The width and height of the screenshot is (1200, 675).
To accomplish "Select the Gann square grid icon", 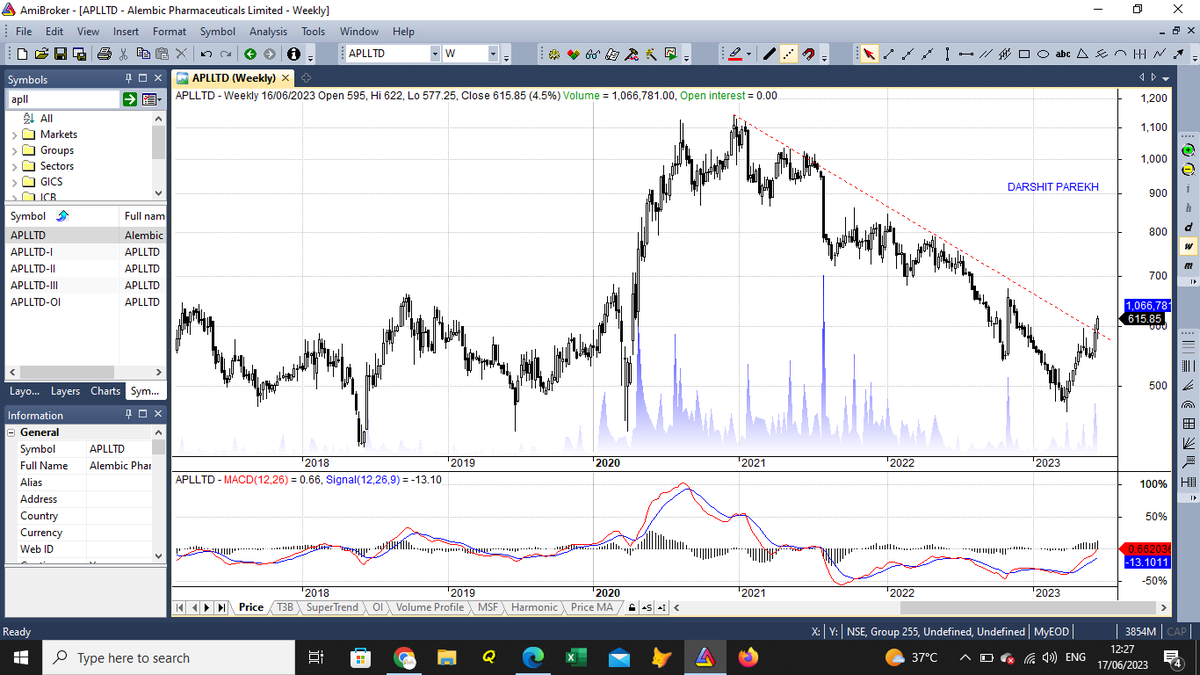I will pos(1189,423).
